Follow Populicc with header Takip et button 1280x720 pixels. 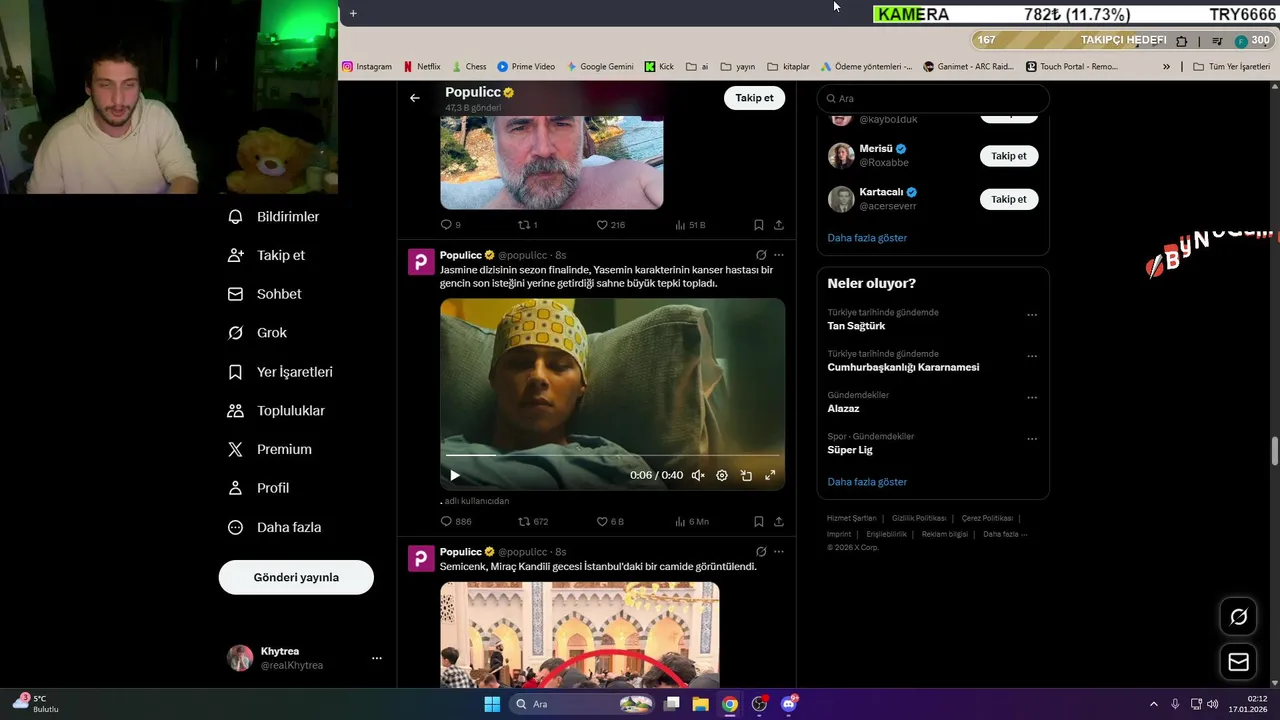754,98
